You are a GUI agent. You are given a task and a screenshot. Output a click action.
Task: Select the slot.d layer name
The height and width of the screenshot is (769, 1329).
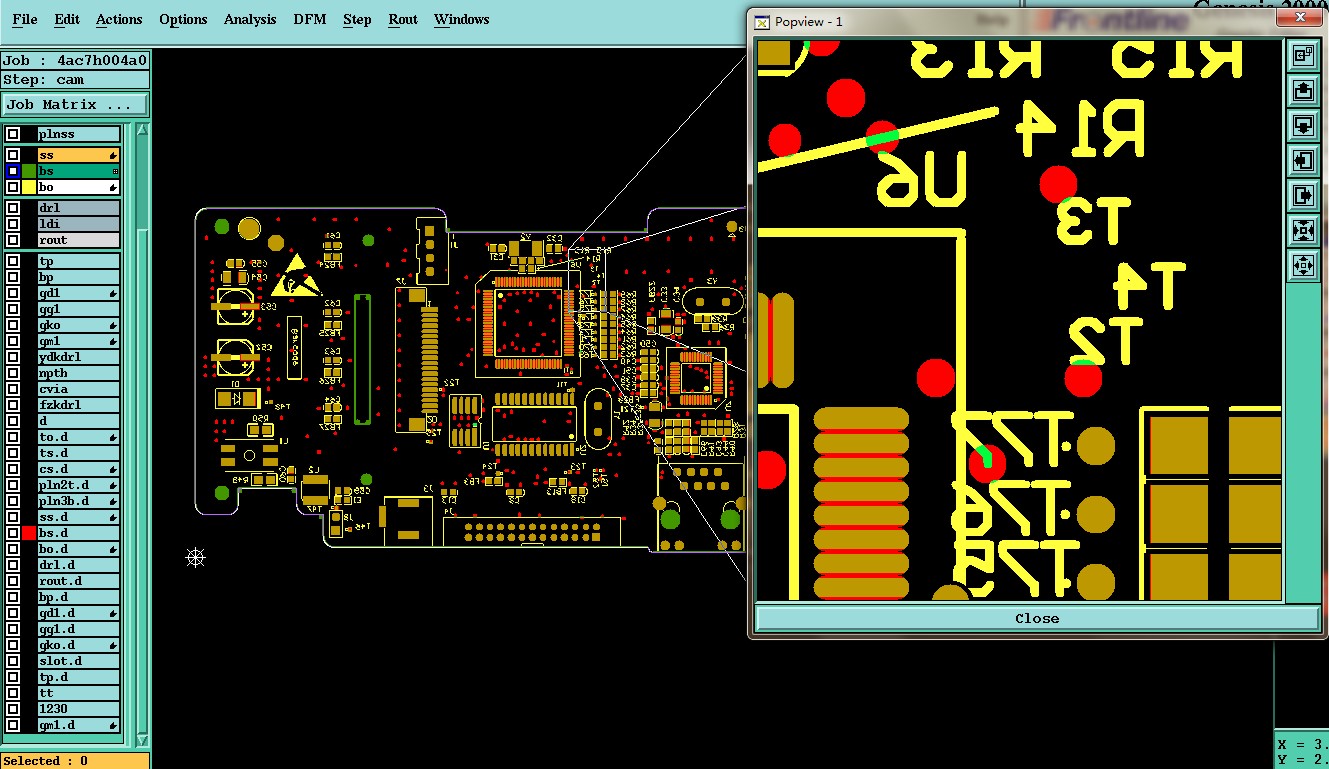coord(78,662)
